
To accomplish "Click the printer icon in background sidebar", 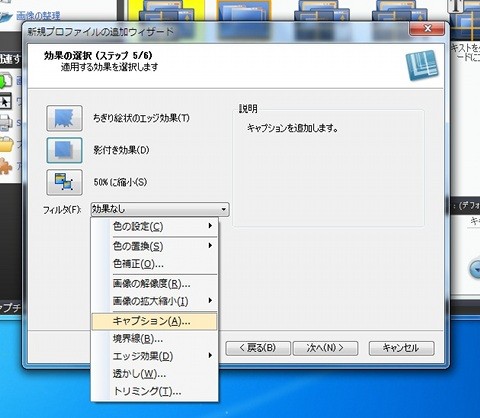I will [5, 122].
